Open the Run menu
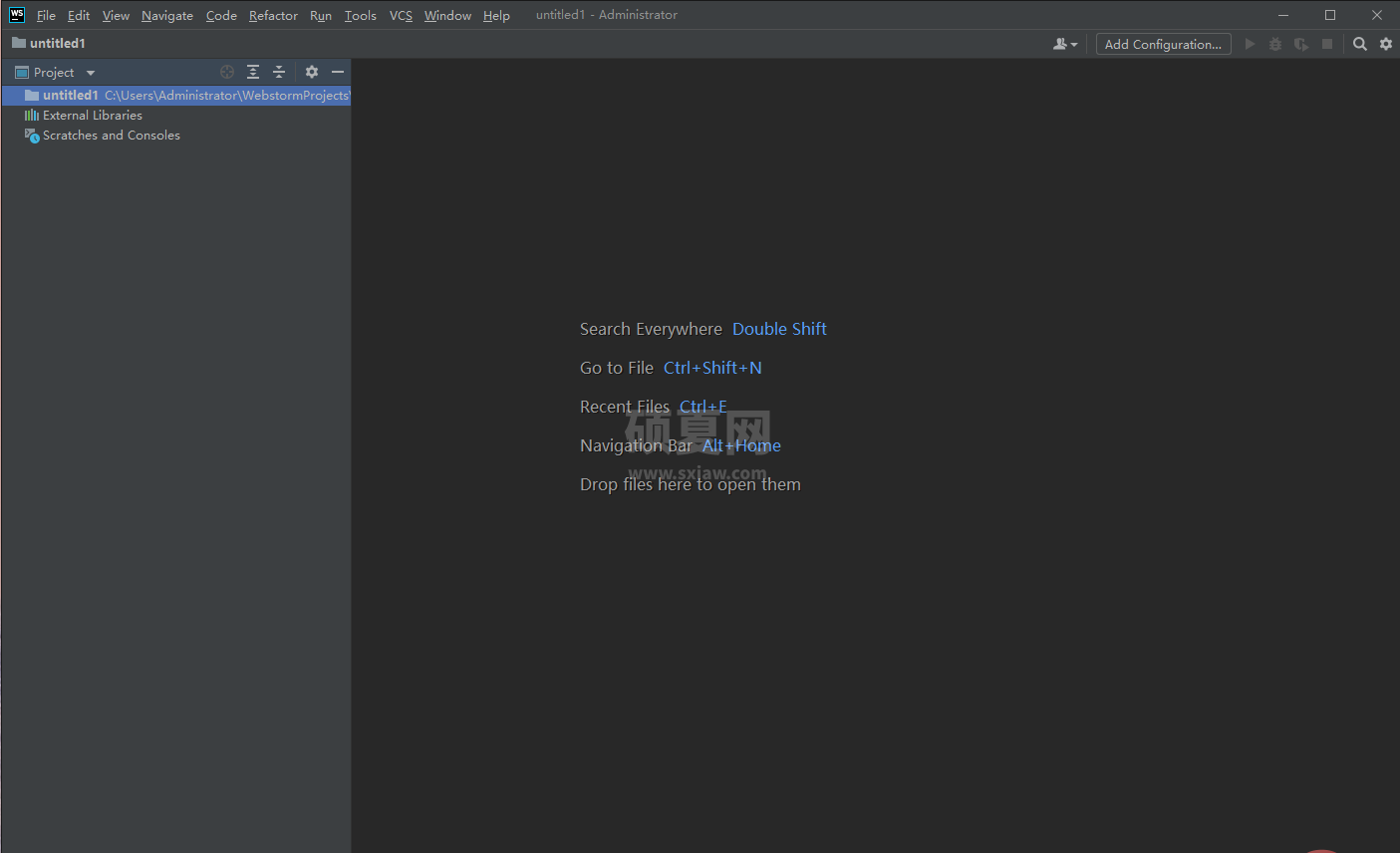 pos(321,15)
